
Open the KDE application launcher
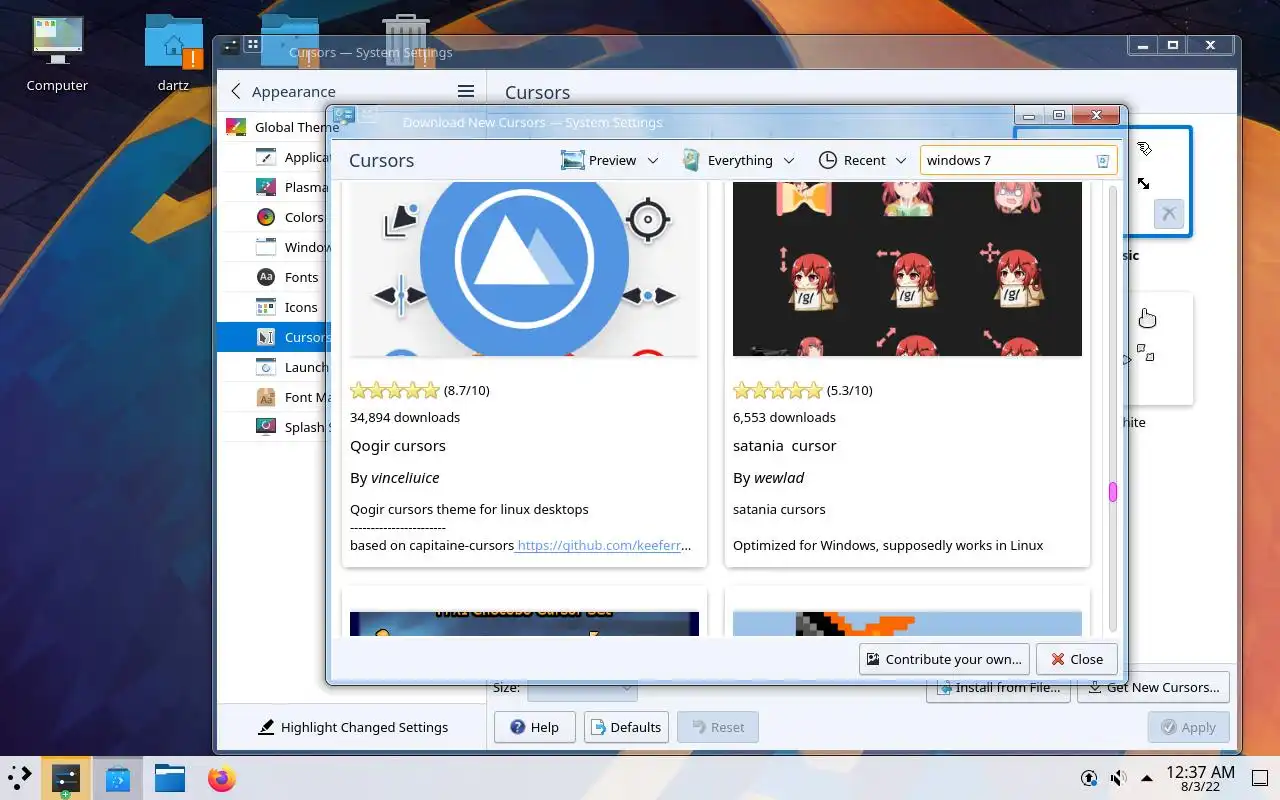[x=20, y=778]
